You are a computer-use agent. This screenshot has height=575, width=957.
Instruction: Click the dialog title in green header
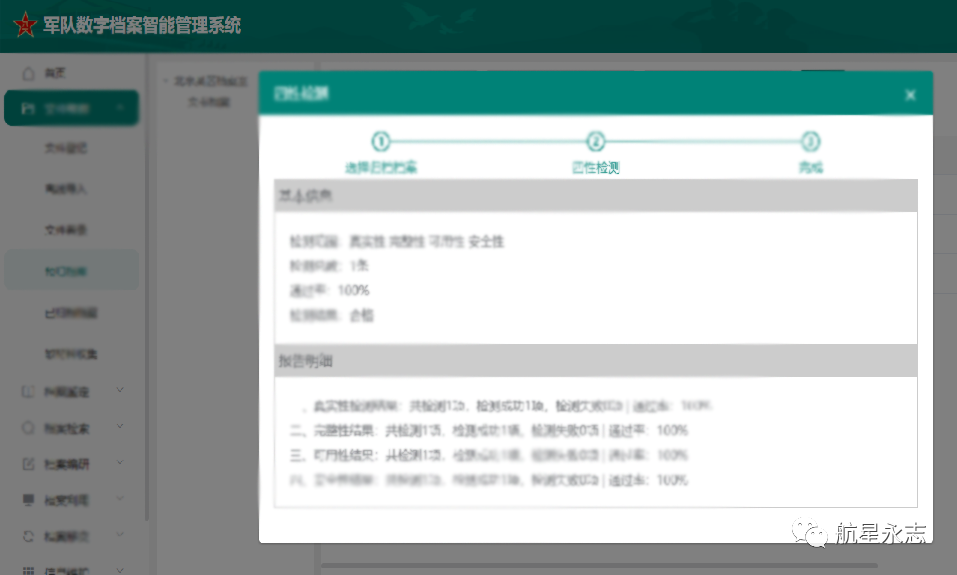301,93
